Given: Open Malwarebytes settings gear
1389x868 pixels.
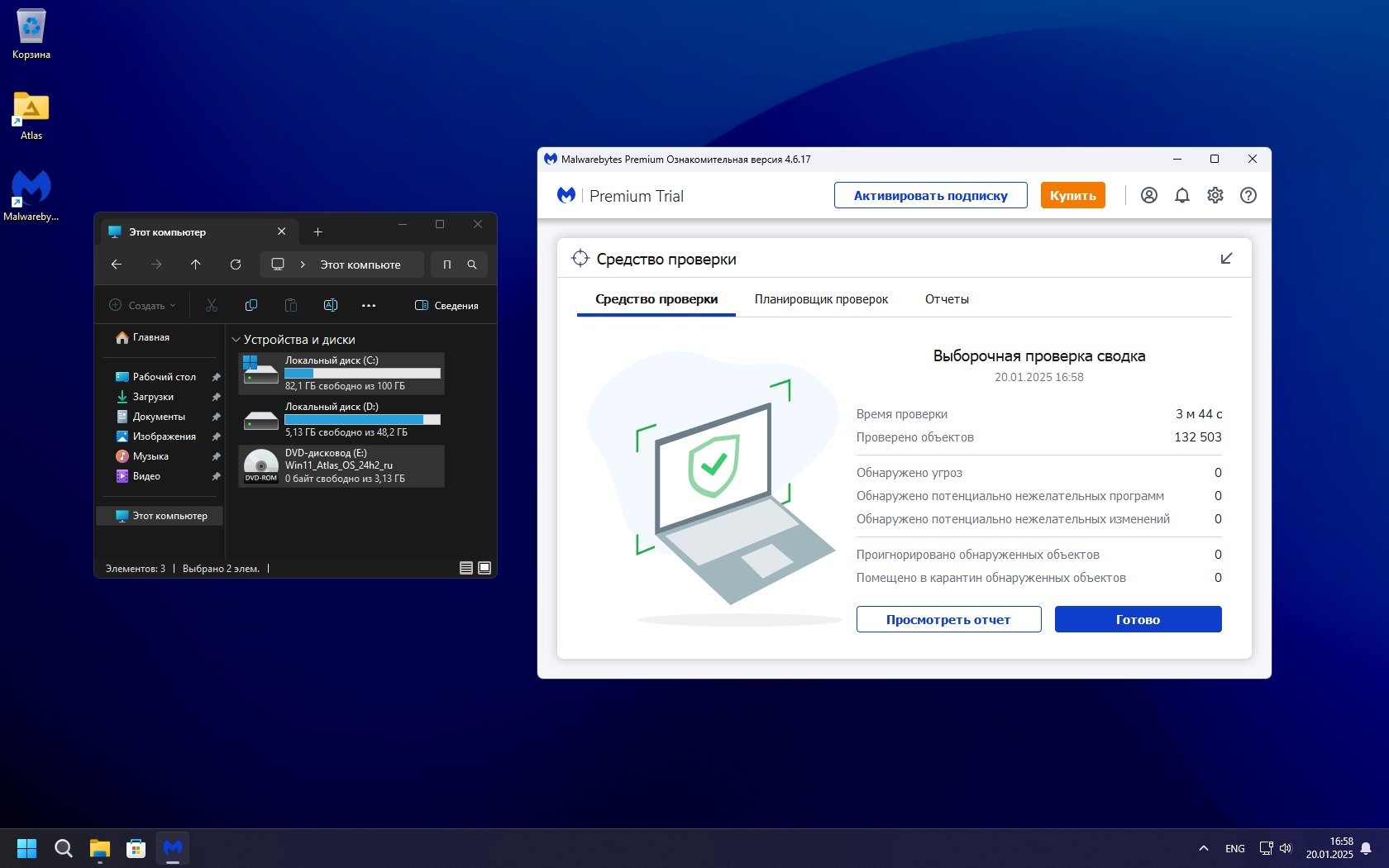Looking at the screenshot, I should [1215, 196].
